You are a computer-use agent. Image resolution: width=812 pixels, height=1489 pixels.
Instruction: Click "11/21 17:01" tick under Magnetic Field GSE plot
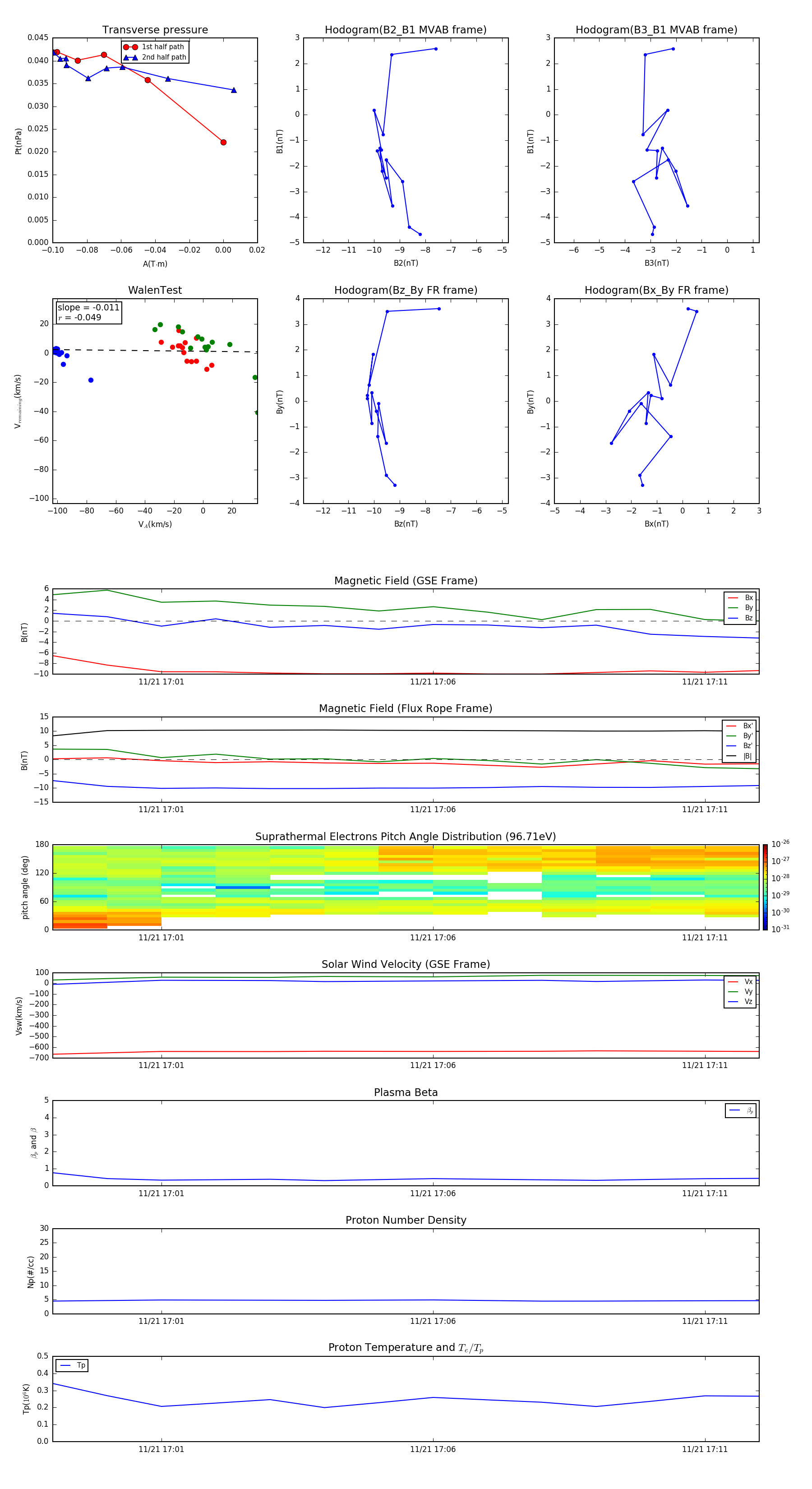coord(161,681)
